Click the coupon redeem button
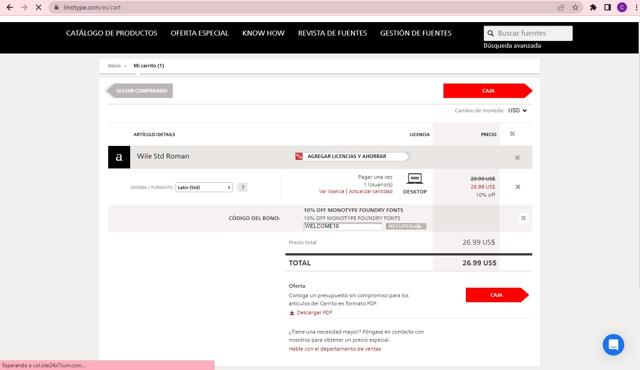Image resolution: width=640 pixels, height=370 pixels. click(x=406, y=226)
